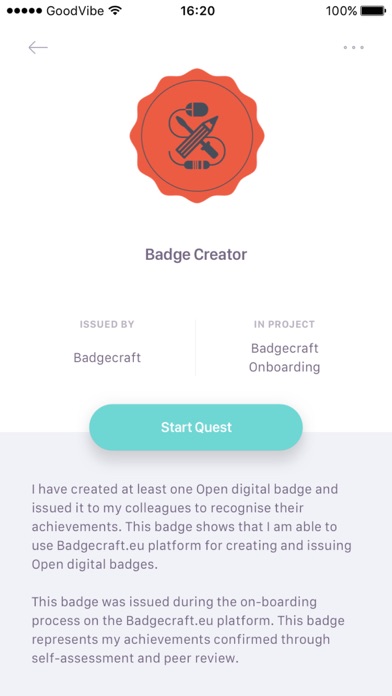Tap the GoodVibe carrier name
This screenshot has height=696, width=392.
(x=75, y=11)
